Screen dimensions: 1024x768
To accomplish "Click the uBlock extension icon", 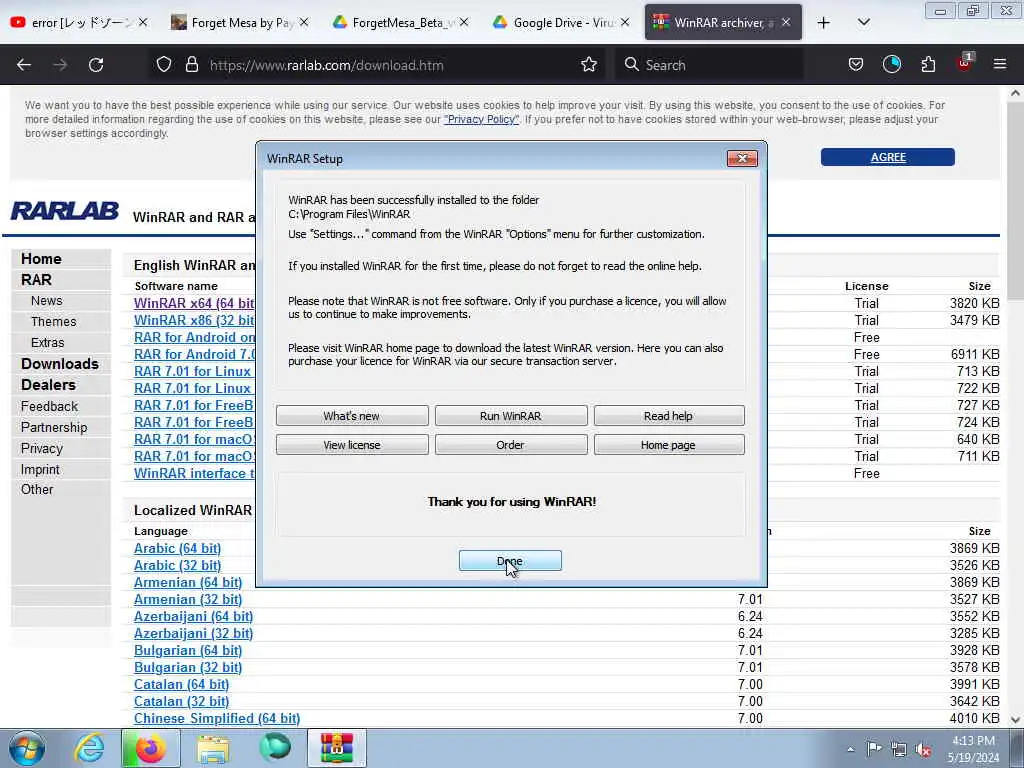I will point(965,63).
